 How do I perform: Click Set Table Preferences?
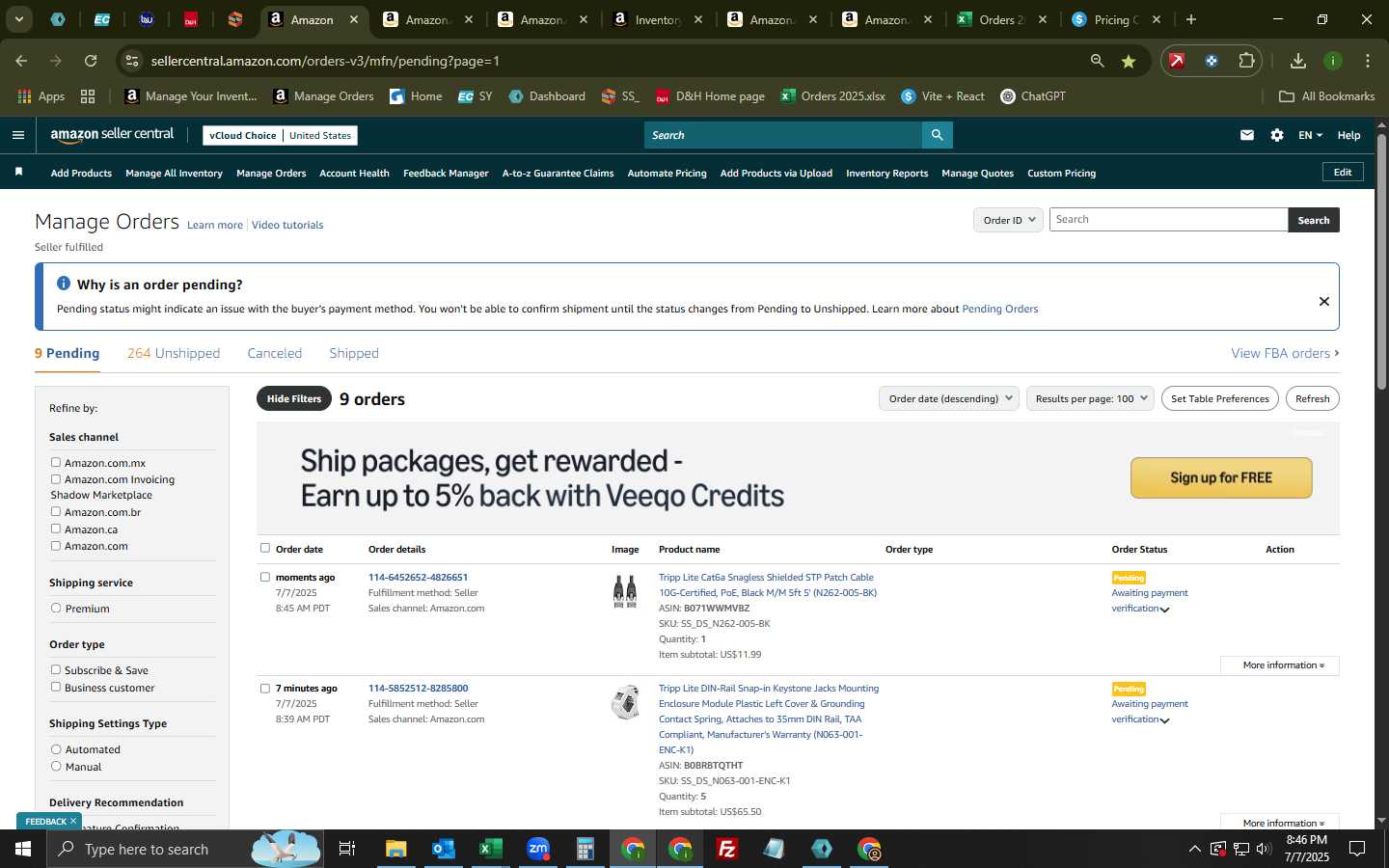point(1219,398)
